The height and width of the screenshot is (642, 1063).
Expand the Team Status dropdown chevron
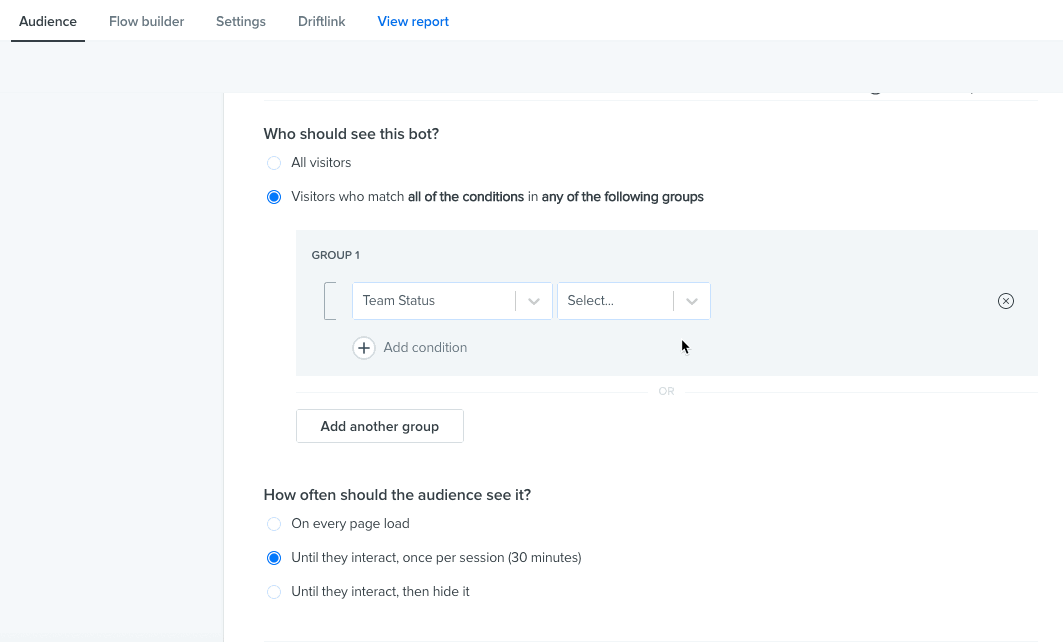534,301
